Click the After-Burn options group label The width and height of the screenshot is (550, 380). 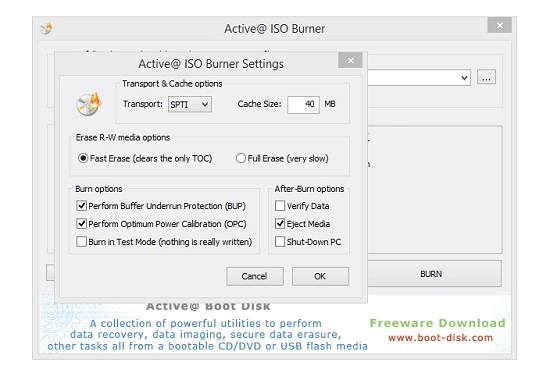click(x=309, y=189)
